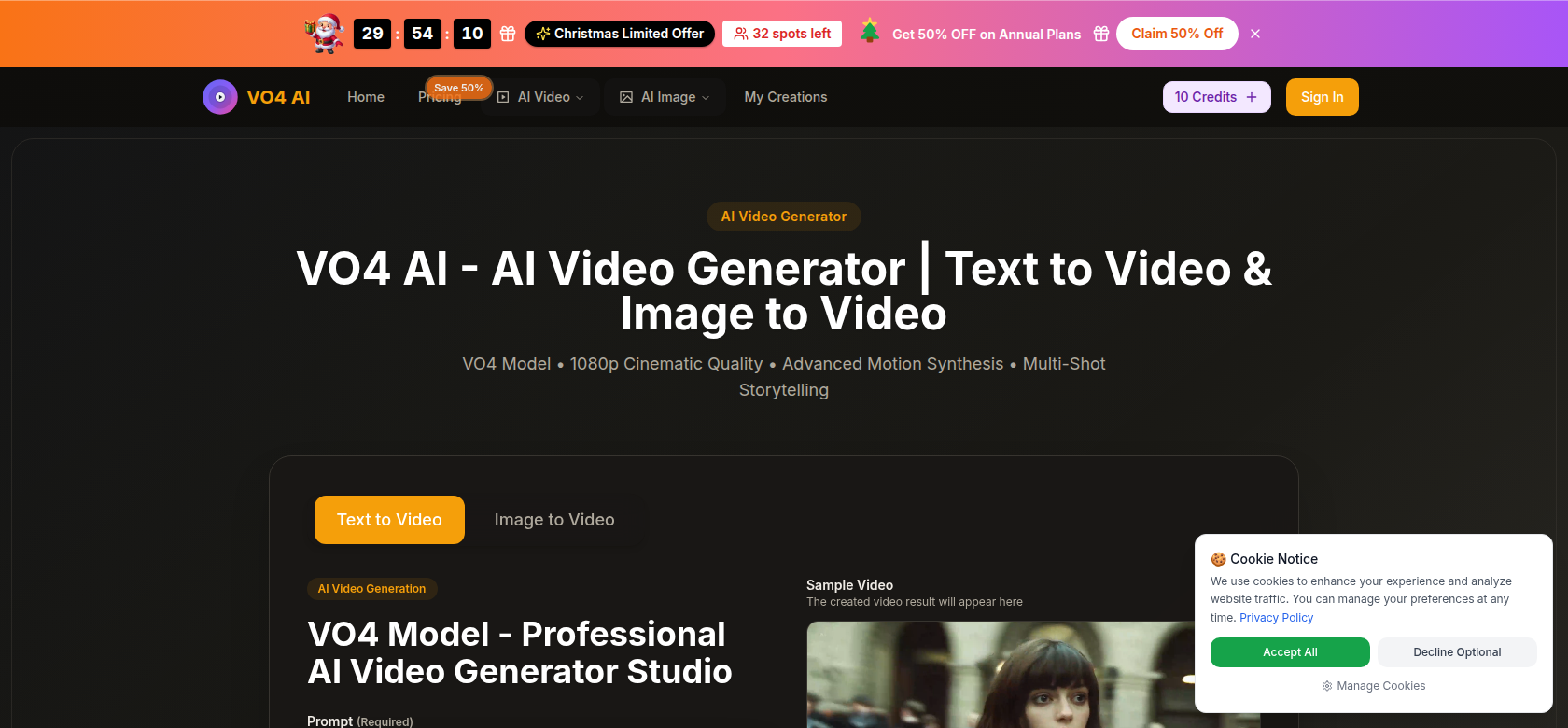Open the Privacy Policy link
This screenshot has width=1568, height=728.
tap(1276, 618)
